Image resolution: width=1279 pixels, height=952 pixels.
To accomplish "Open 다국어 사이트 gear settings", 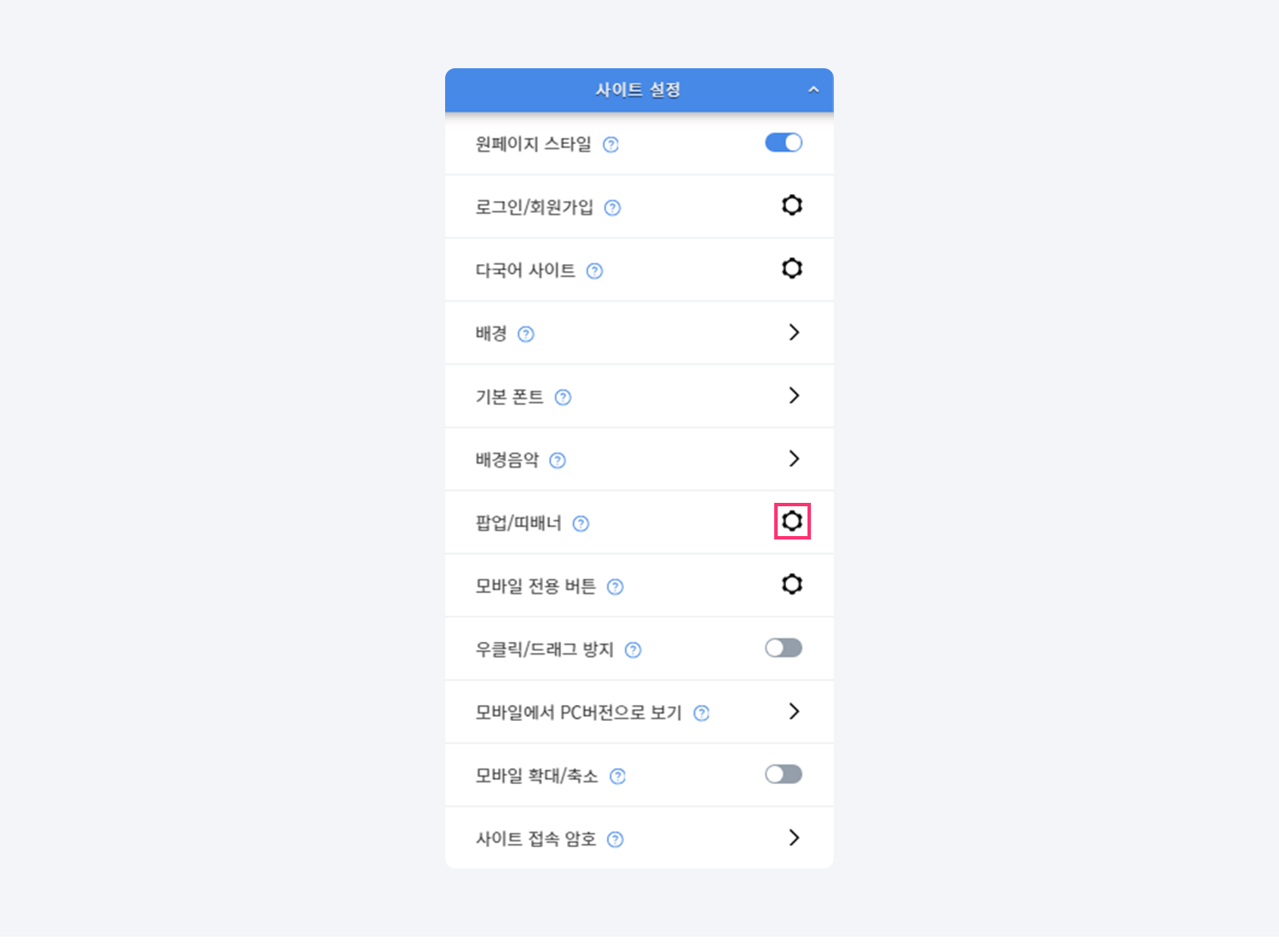I will point(792,268).
